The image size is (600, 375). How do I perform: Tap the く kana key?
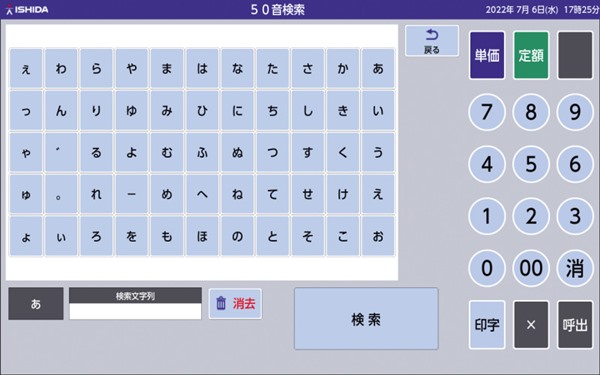coord(343,152)
